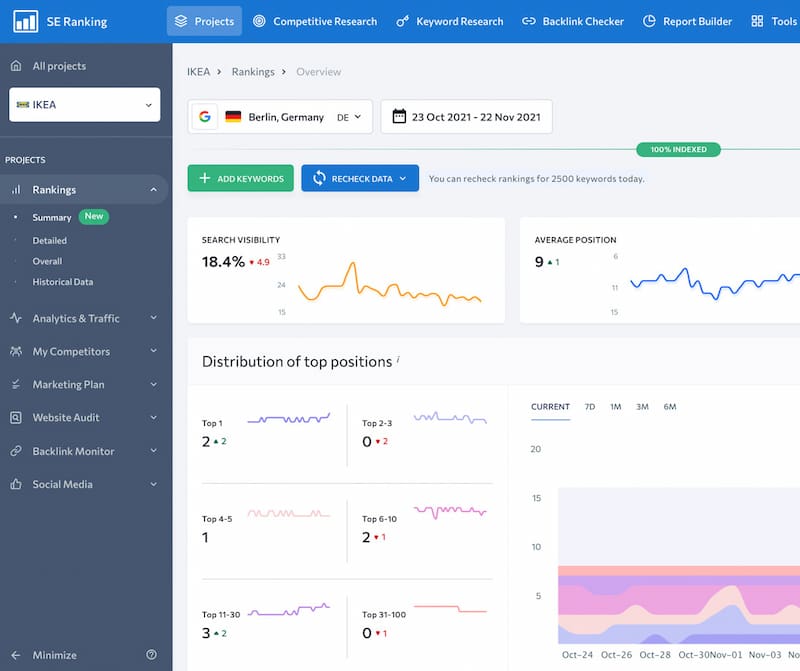
Task: Click the Rankings bar chart icon
Action: (x=16, y=189)
